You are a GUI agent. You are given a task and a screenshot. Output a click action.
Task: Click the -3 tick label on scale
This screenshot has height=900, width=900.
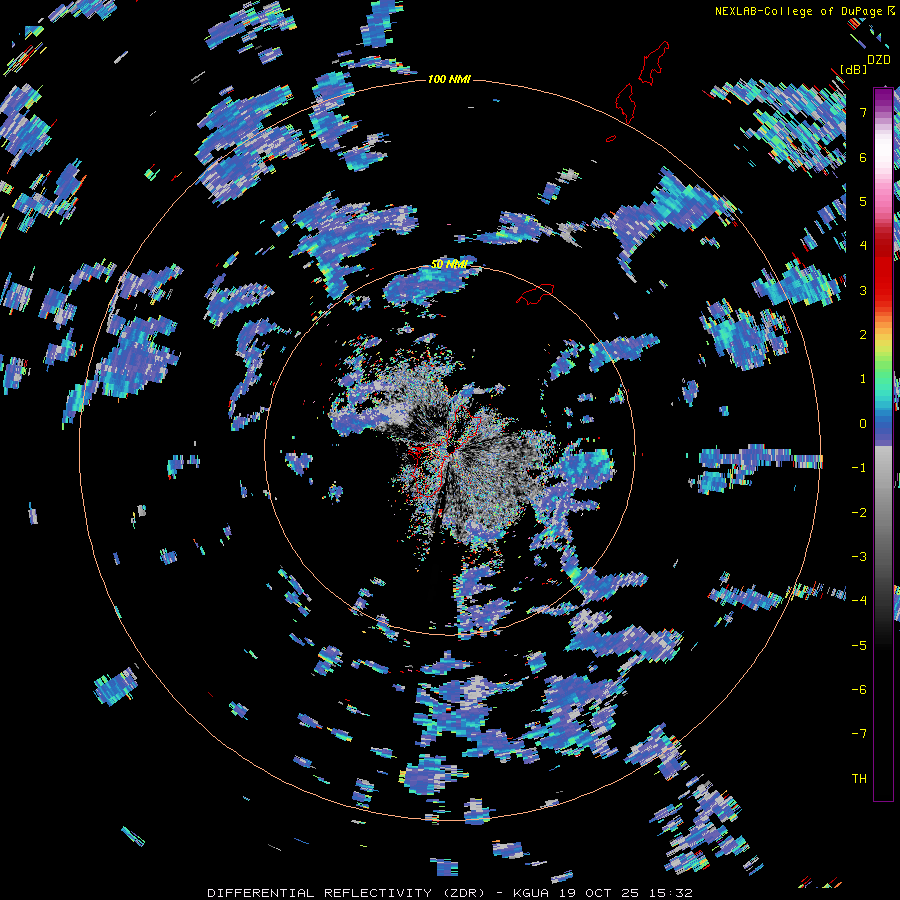[859, 557]
